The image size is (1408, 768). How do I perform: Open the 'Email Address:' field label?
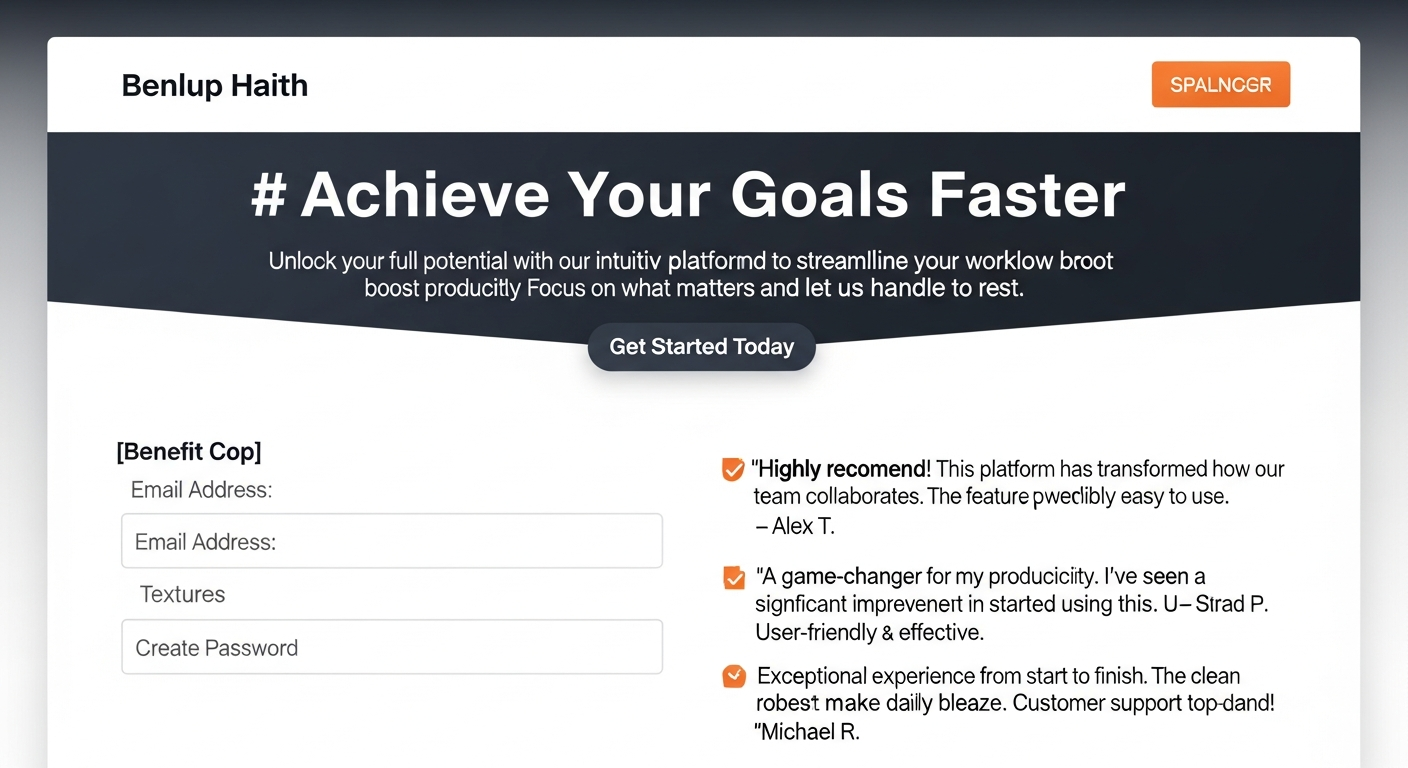point(200,490)
